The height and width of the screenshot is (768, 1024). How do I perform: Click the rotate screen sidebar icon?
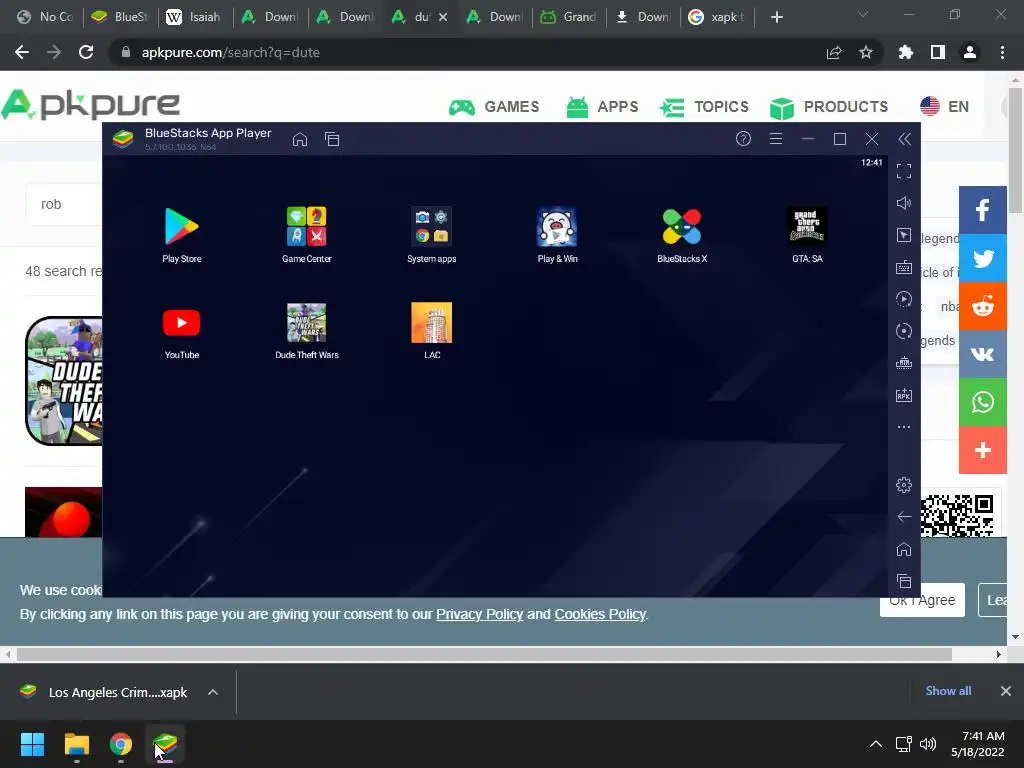904,331
